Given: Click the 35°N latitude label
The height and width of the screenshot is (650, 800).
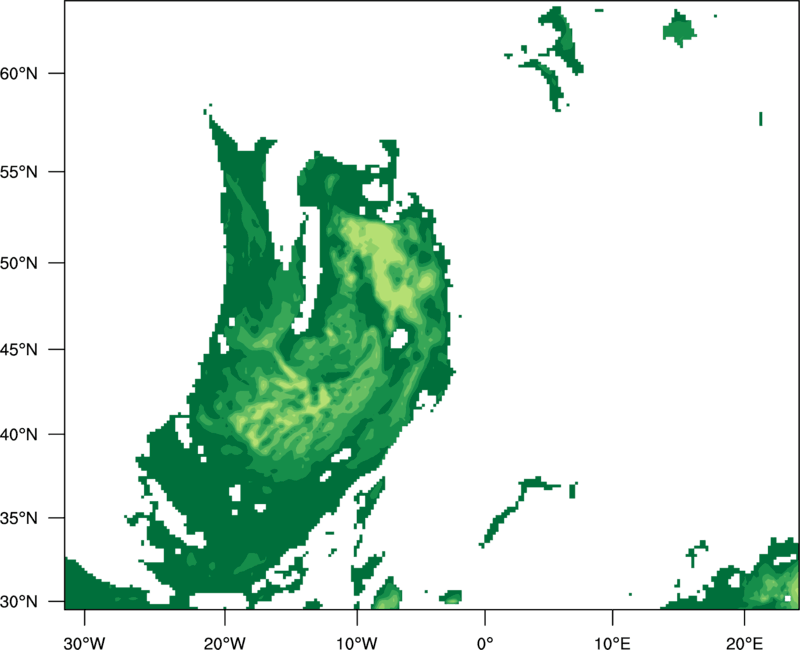Looking at the screenshot, I should point(18,518).
